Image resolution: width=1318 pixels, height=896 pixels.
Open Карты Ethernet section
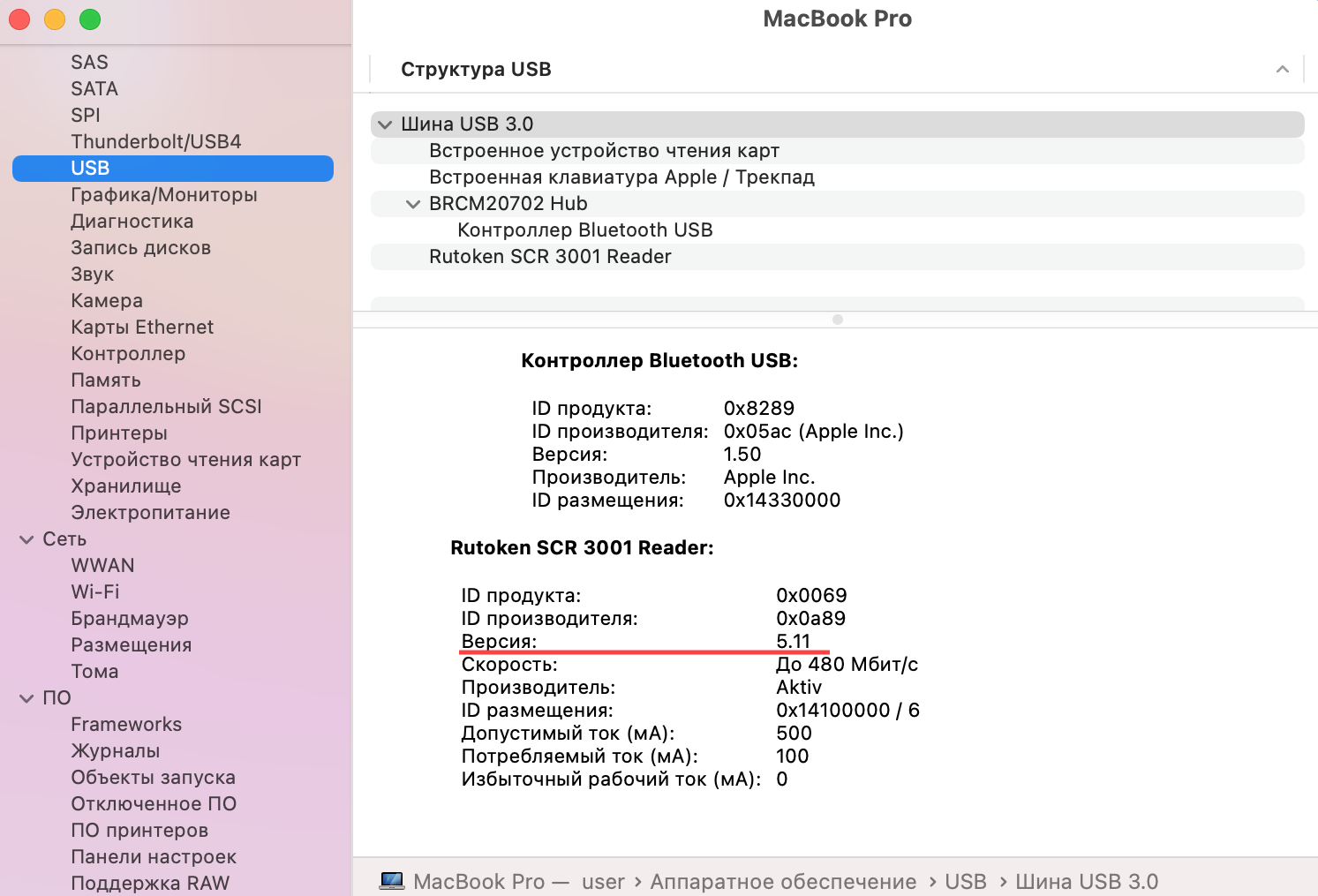[142, 327]
